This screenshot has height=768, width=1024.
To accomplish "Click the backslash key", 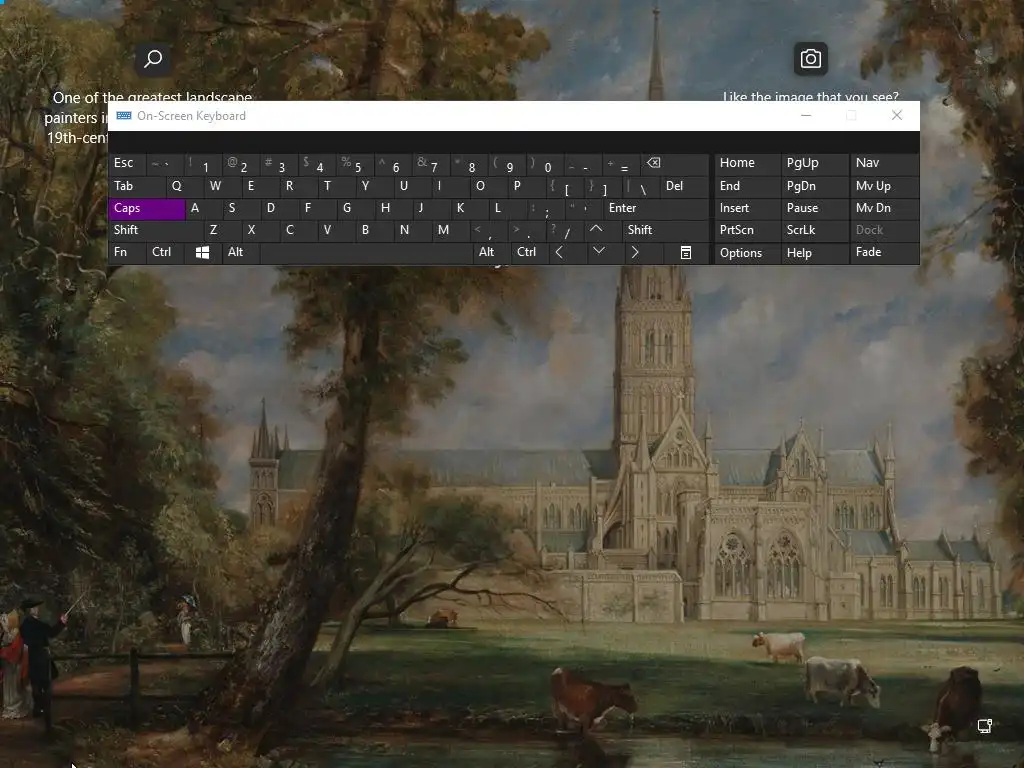I will pyautogui.click(x=640, y=187).
